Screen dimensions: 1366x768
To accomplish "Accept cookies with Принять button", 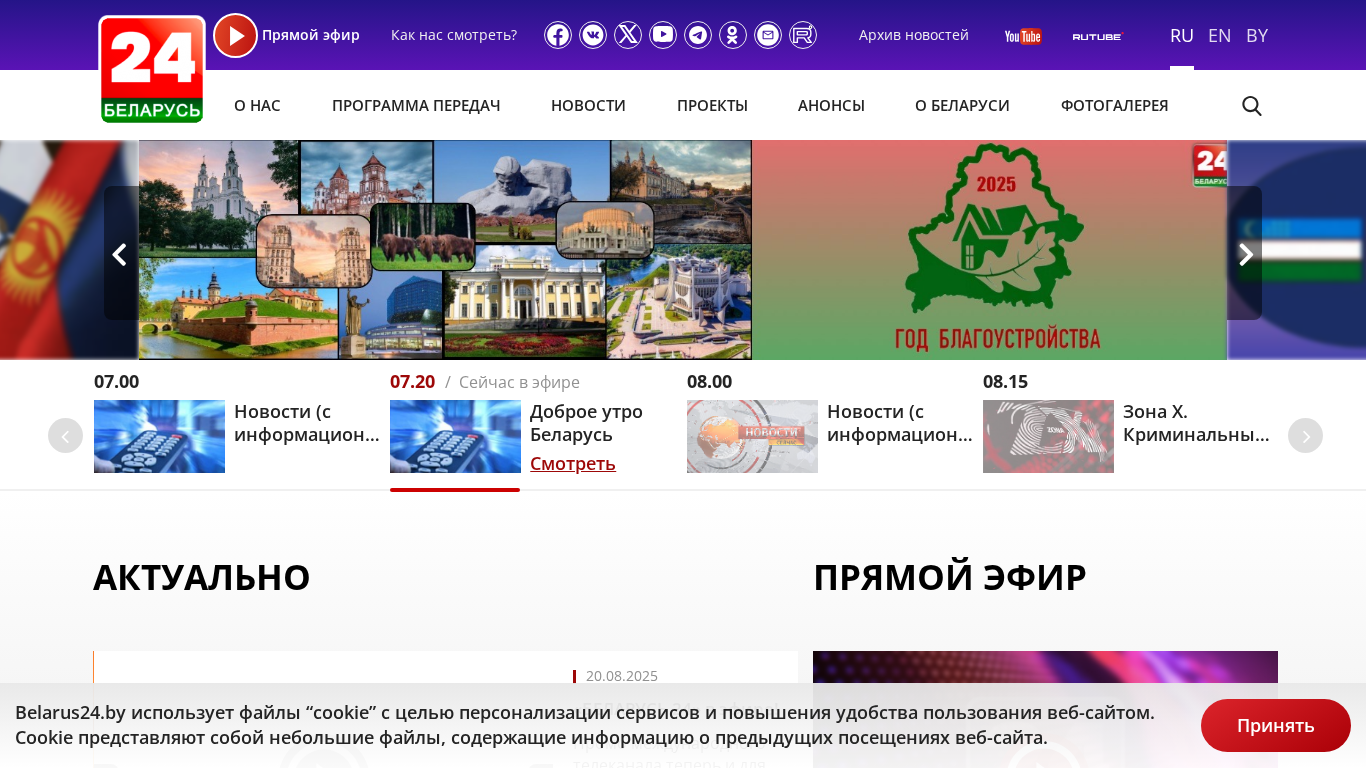I will coord(1276,726).
